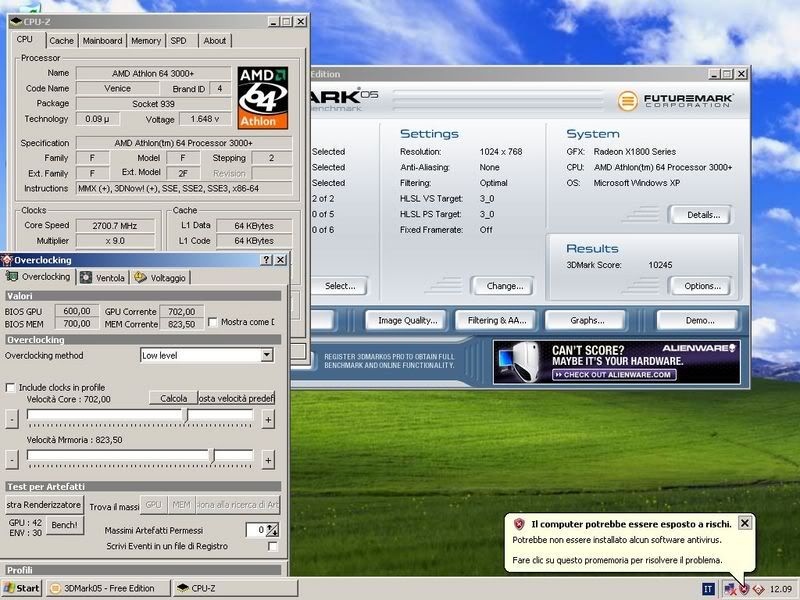The width and height of the screenshot is (800, 600).
Task: Click the Overclocking window title icon
Action: point(7,260)
